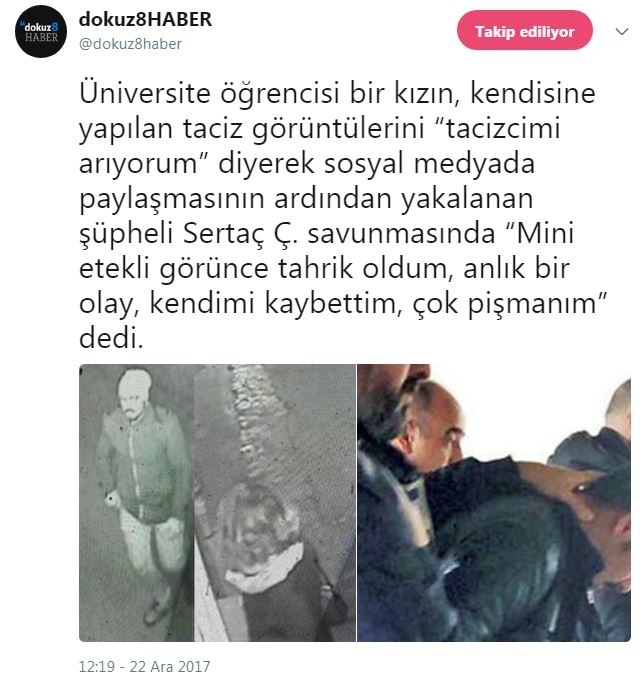643x690 pixels.
Task: Select the tweet text beginning with Üniversite öğrencisi
Action: (343, 216)
